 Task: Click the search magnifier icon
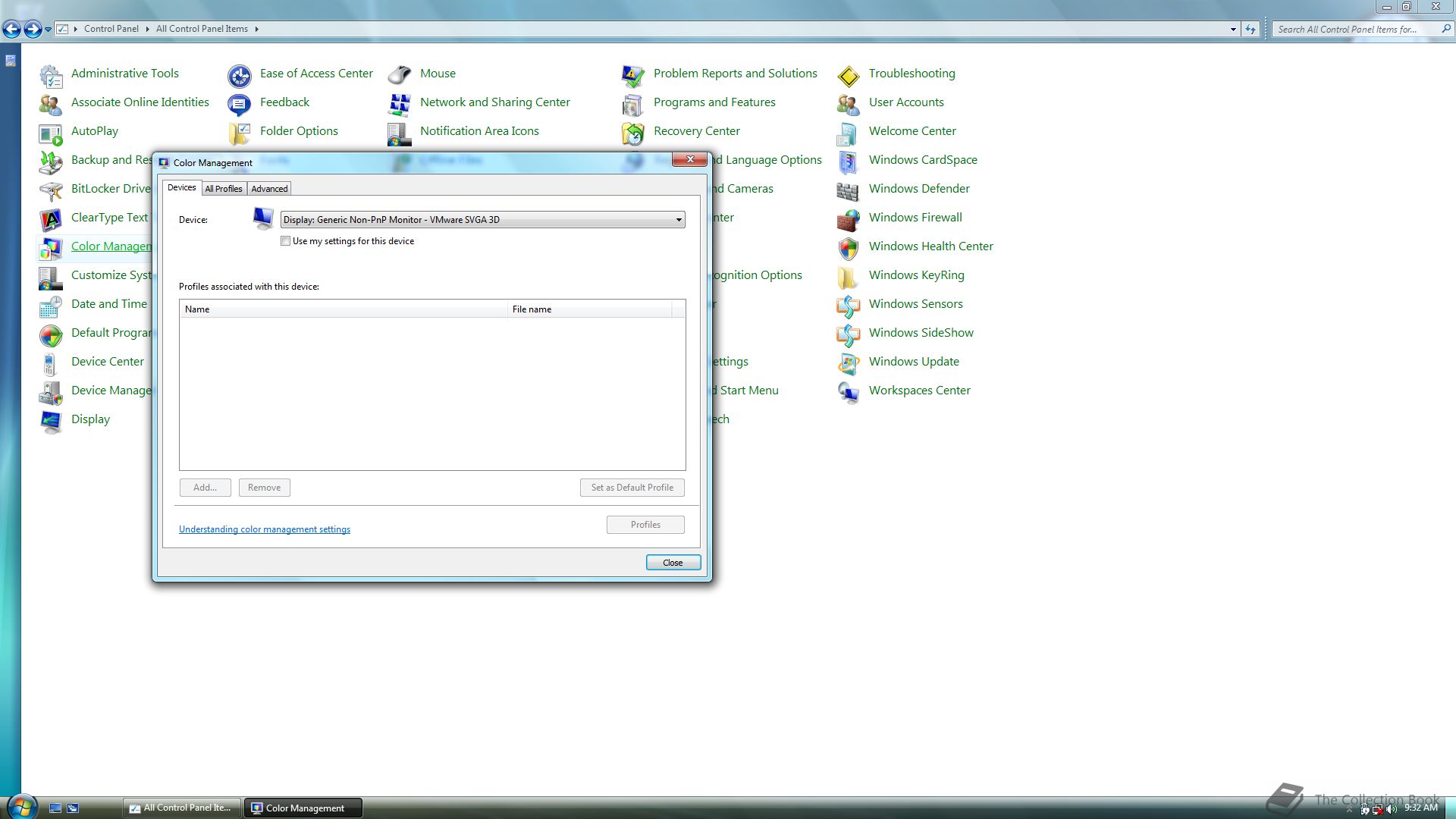click(1445, 30)
